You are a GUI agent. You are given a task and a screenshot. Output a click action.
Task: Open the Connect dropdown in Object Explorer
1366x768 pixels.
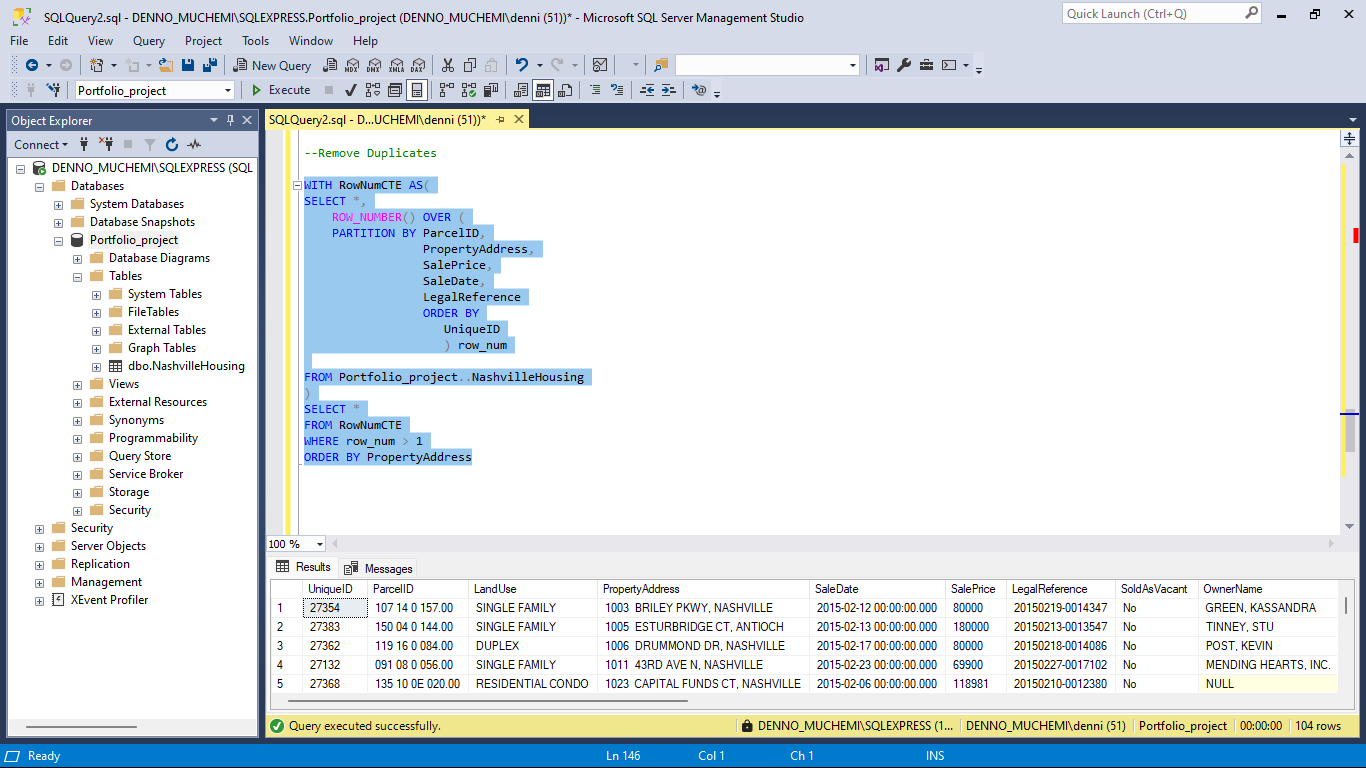point(41,144)
